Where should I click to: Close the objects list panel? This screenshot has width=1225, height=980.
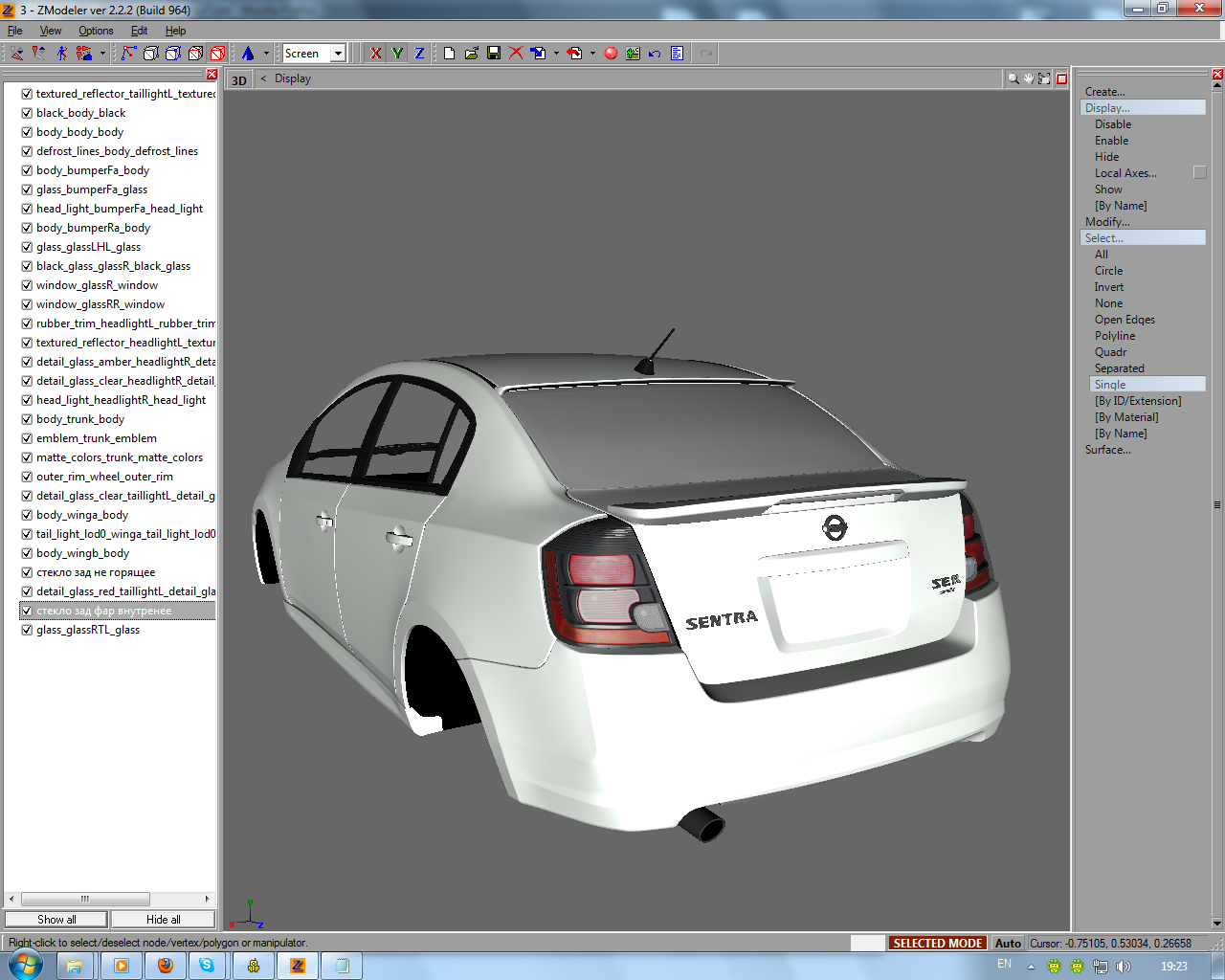click(x=212, y=75)
